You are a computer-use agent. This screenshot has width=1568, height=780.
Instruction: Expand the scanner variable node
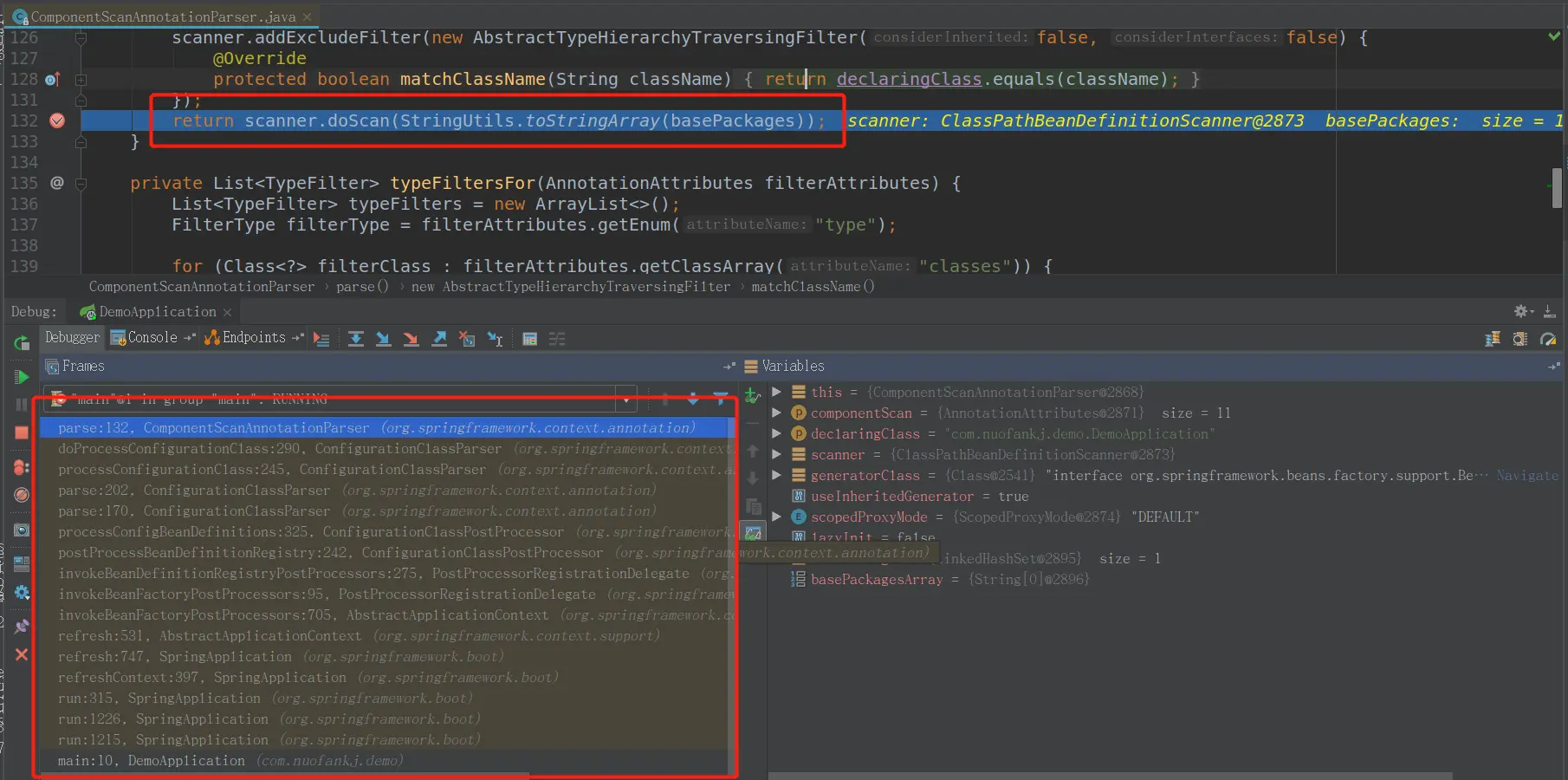click(776, 454)
